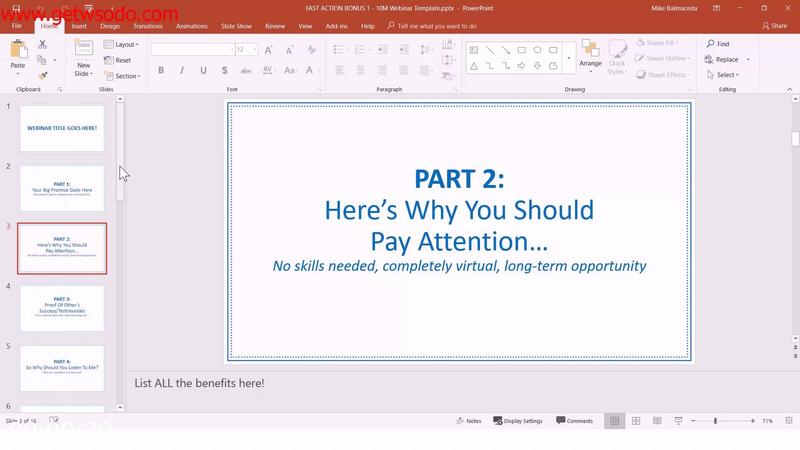Select the Text Box shape

click(474, 50)
